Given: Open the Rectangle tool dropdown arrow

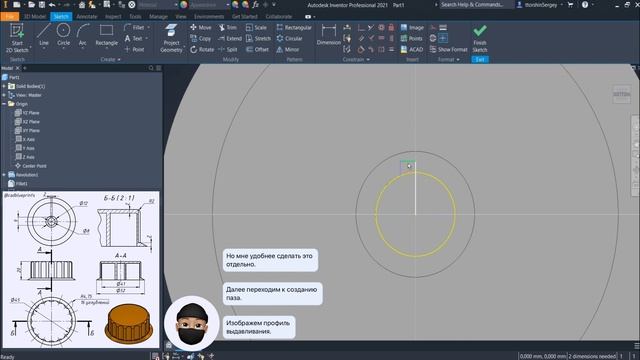Looking at the screenshot, I should 107,48.
